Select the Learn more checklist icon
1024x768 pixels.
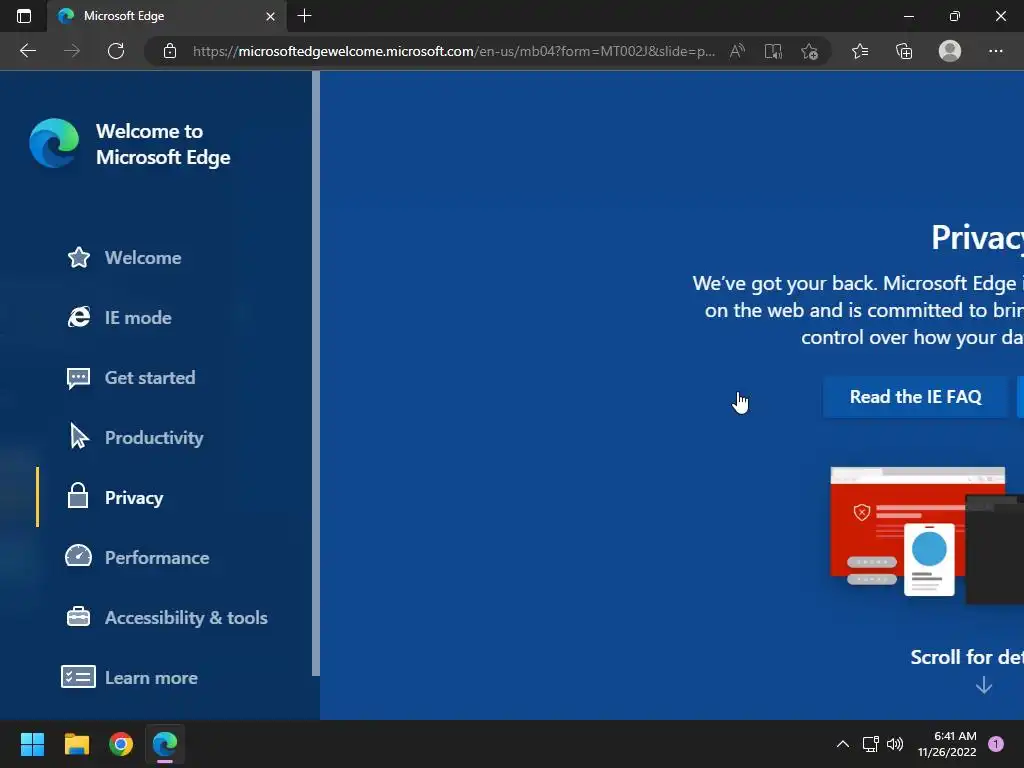[78, 677]
